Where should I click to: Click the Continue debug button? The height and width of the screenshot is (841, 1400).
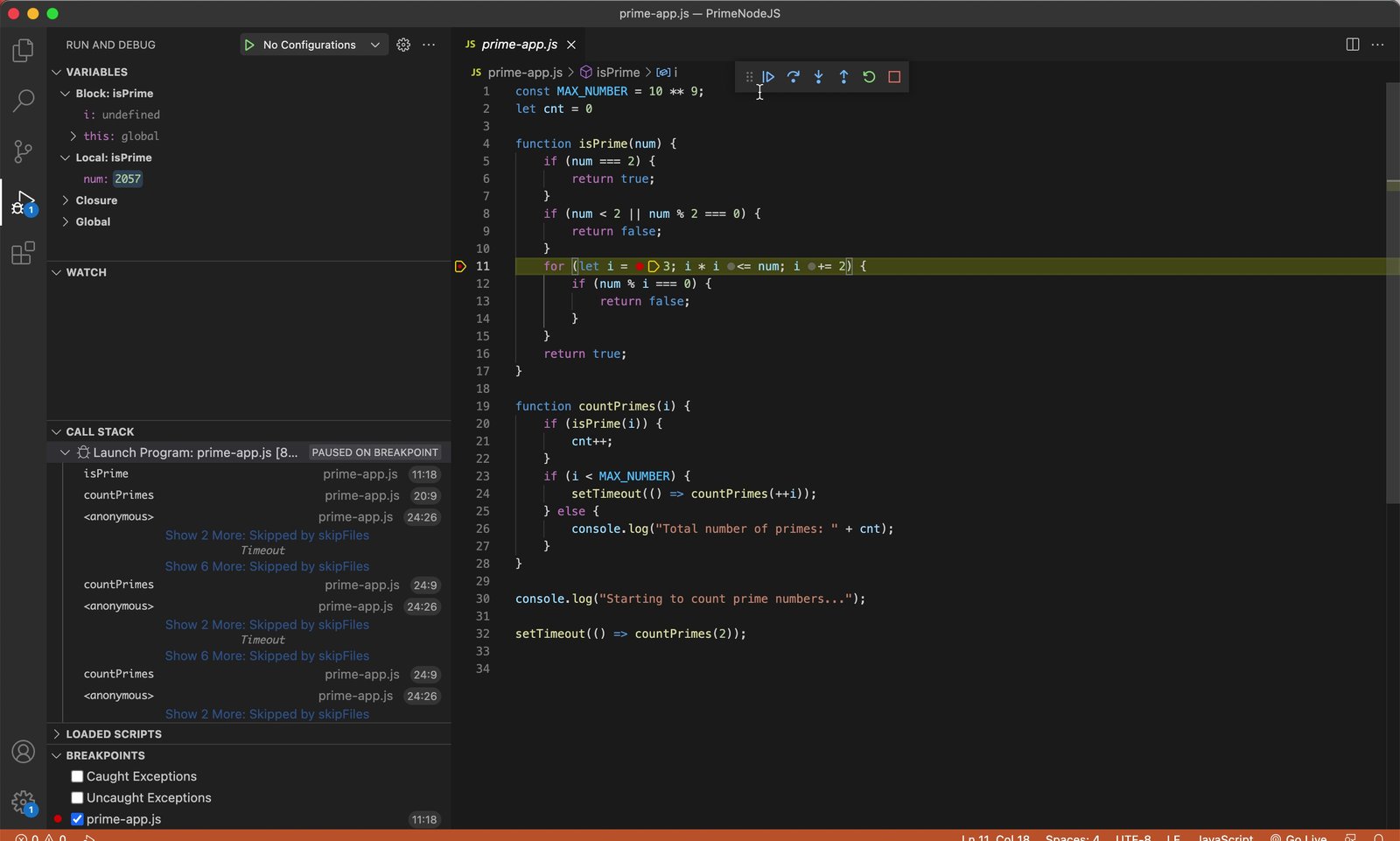point(767,77)
